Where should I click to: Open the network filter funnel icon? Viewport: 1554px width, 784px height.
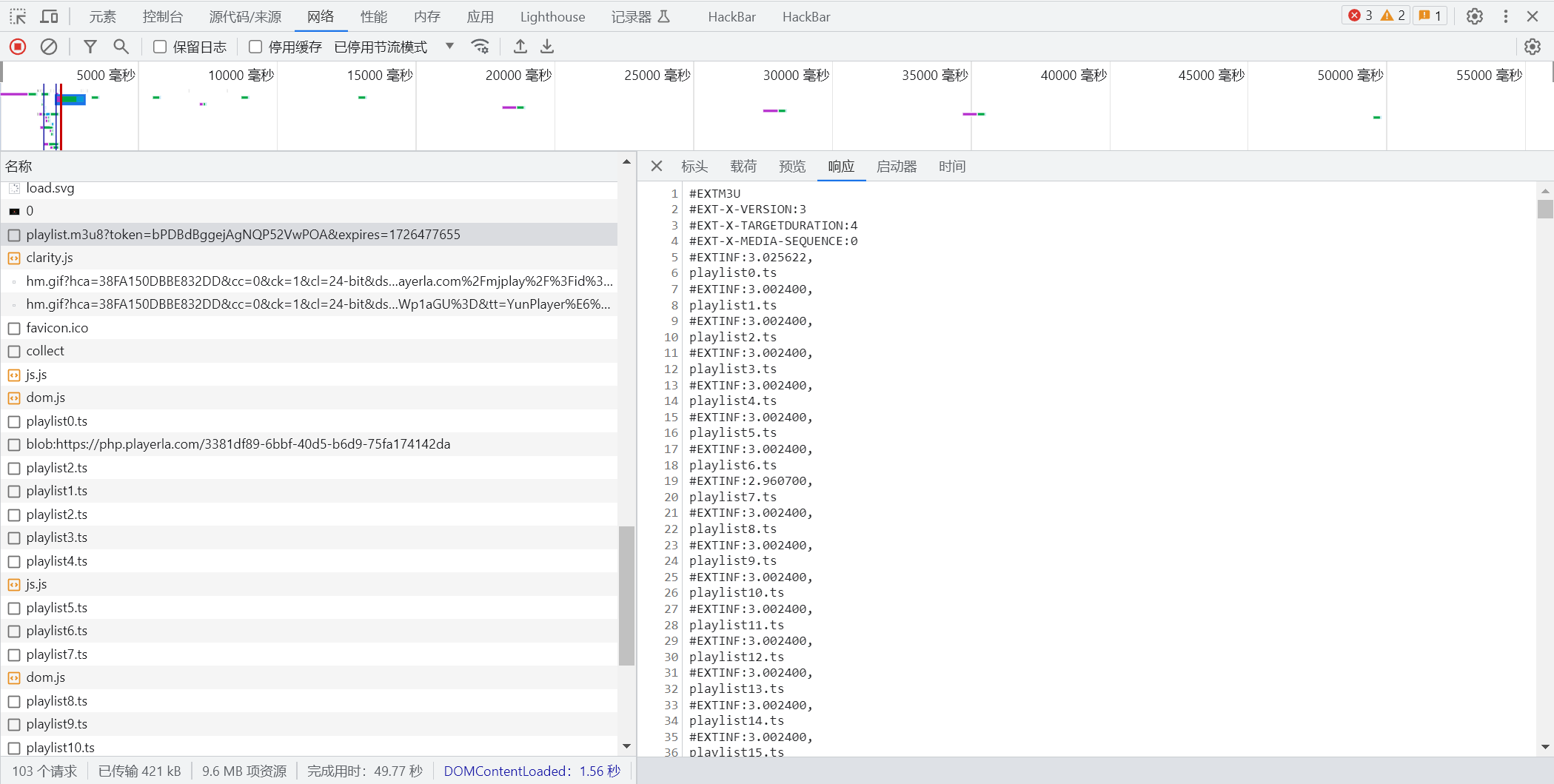coord(90,47)
